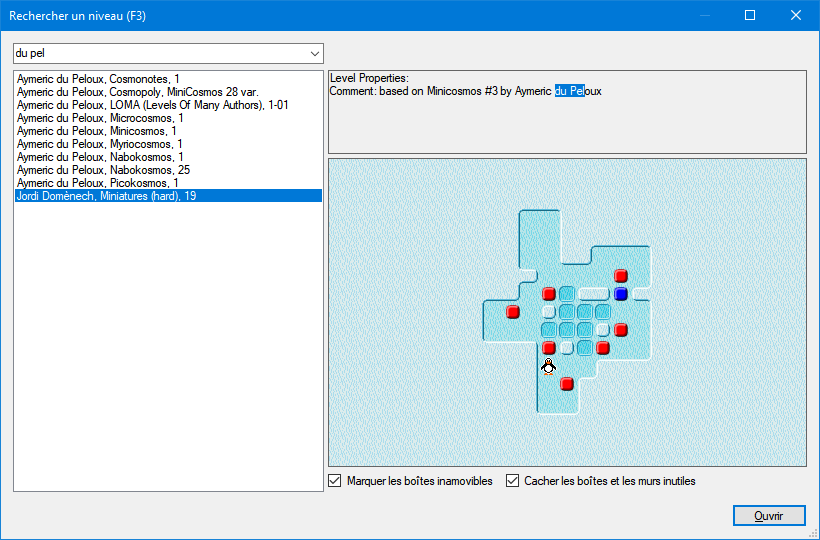Toggle Cacher les boîtes et les murs inutiles

coord(512,480)
